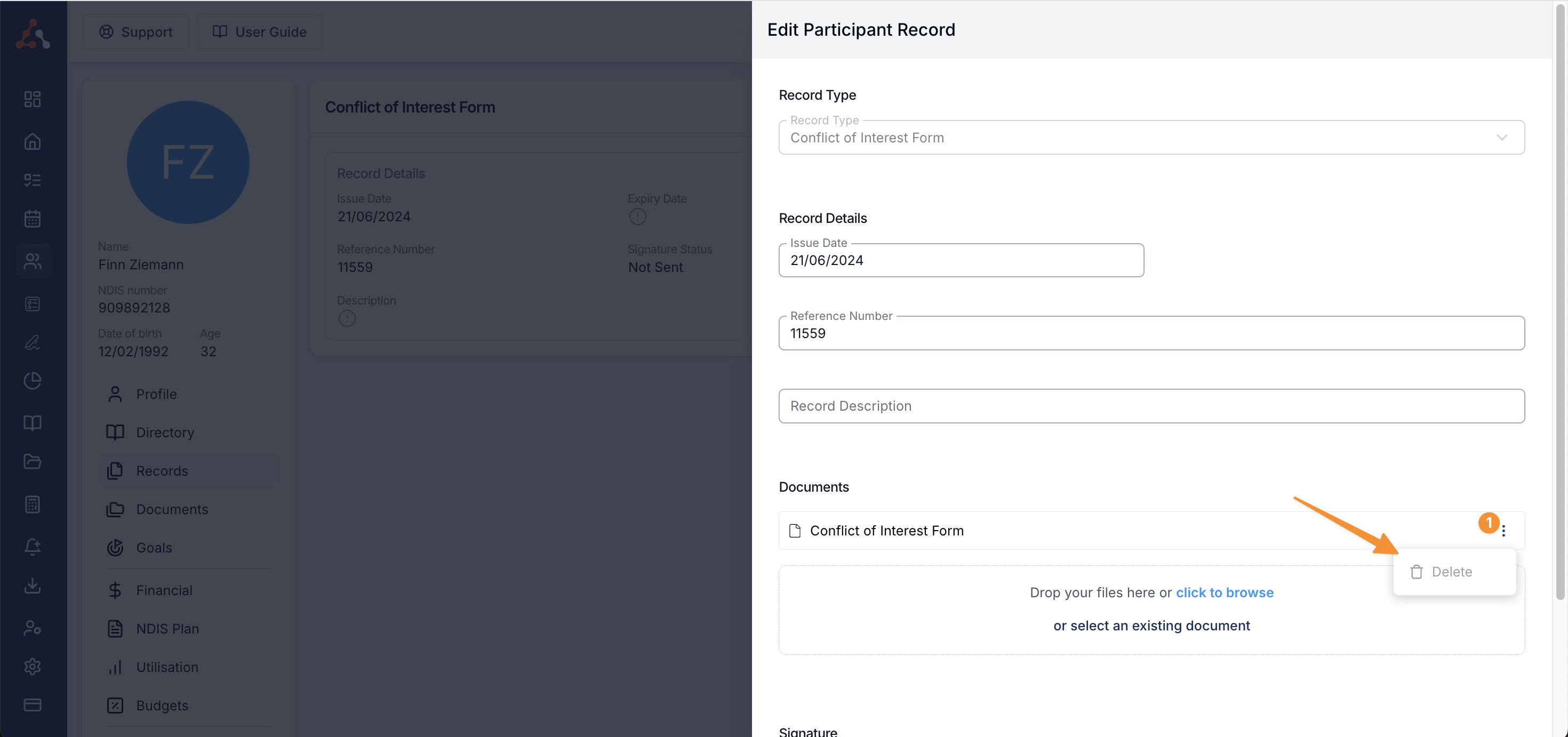Select Delete from the document menu

pyautogui.click(x=1451, y=572)
